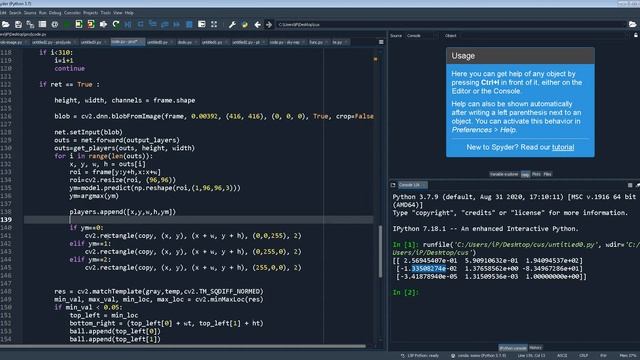Viewport: 640px width, 360px height.
Task: Click the lock icon in Help pane
Action: [636, 36]
